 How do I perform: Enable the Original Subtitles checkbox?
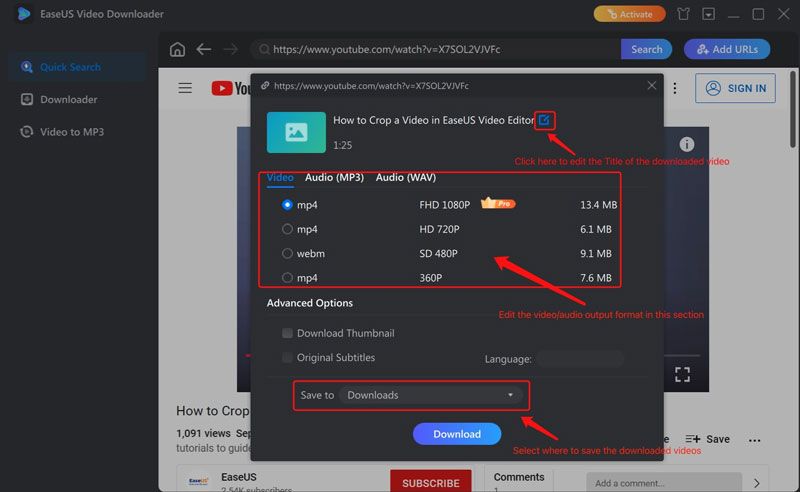pyautogui.click(x=287, y=358)
